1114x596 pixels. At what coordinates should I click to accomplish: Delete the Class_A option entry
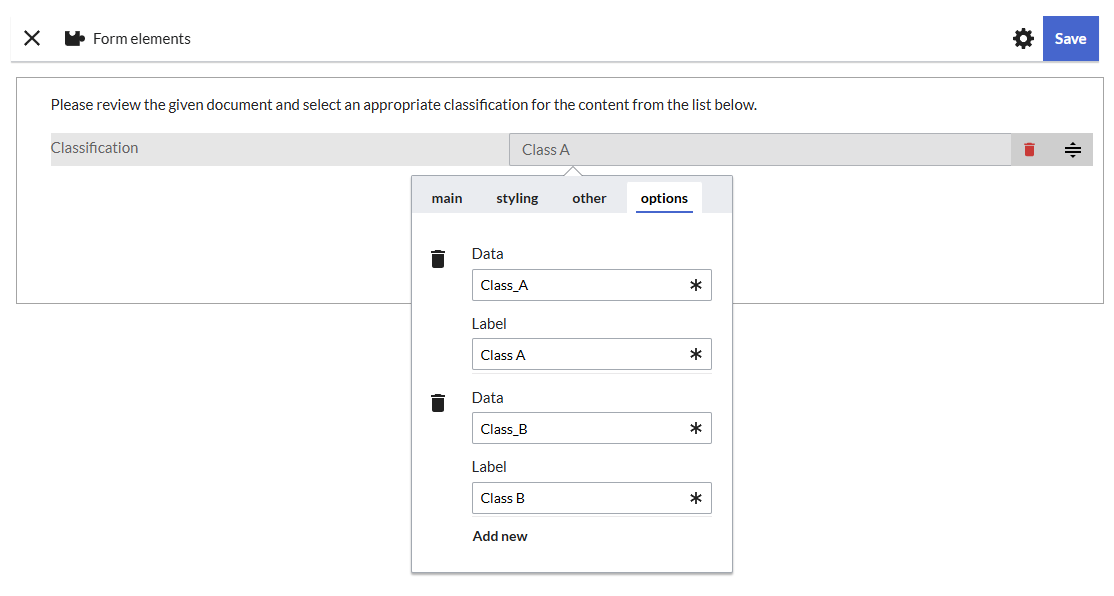point(437,259)
